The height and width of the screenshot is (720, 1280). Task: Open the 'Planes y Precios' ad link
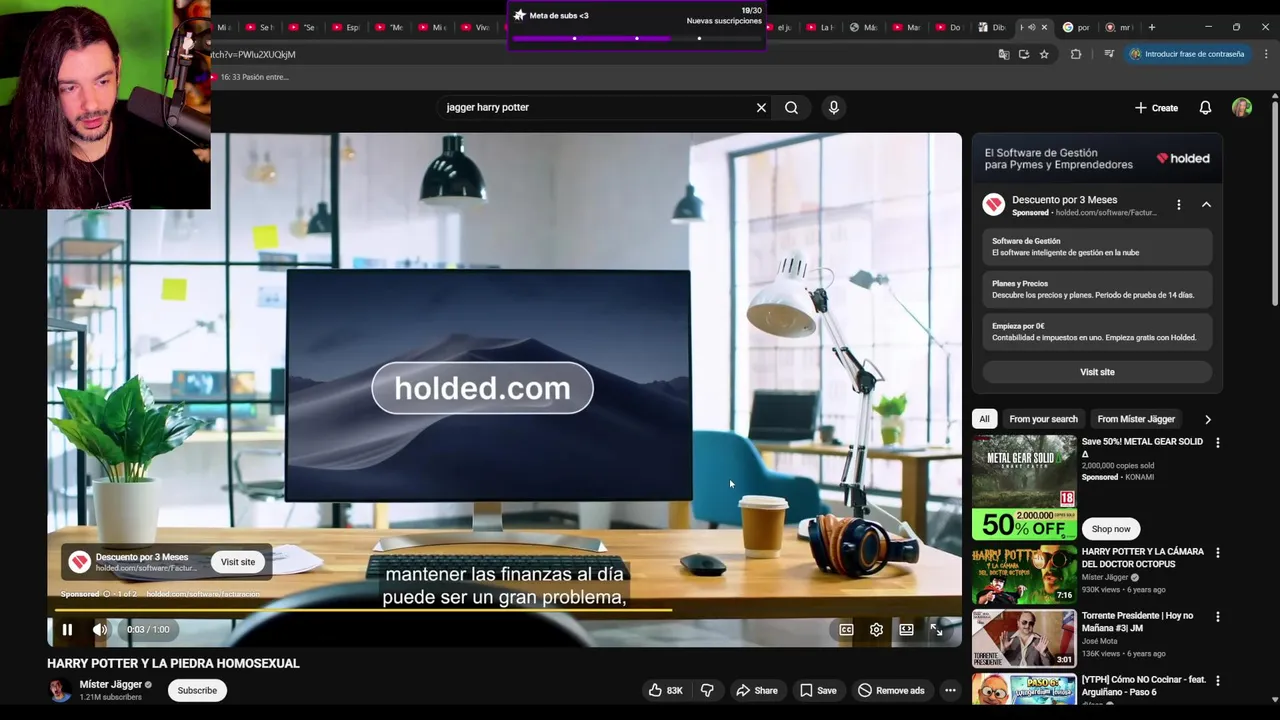coord(1097,289)
